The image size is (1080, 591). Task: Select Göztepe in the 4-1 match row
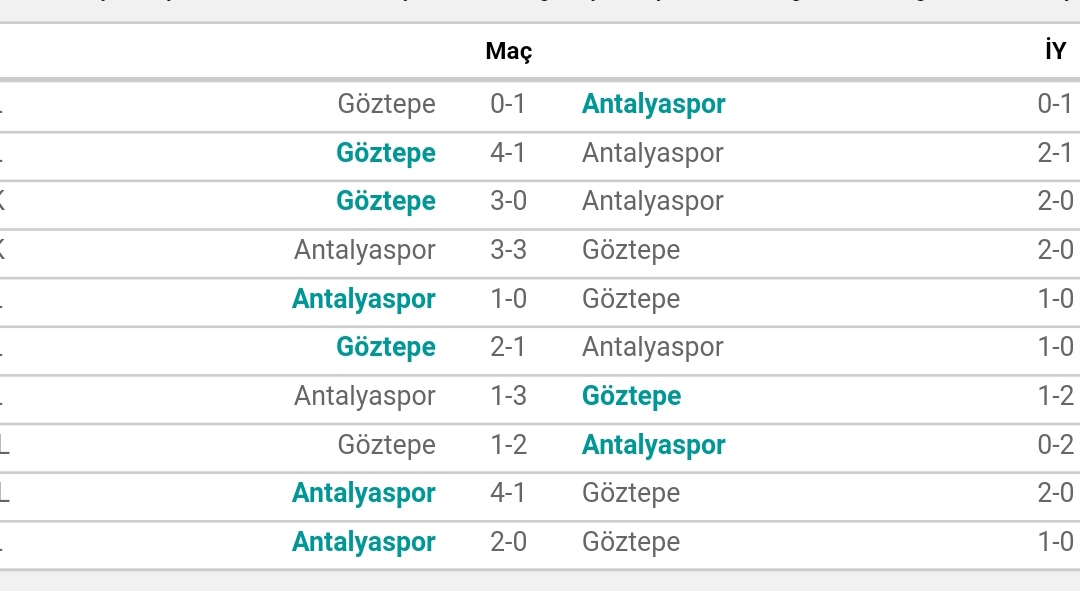tap(386, 153)
